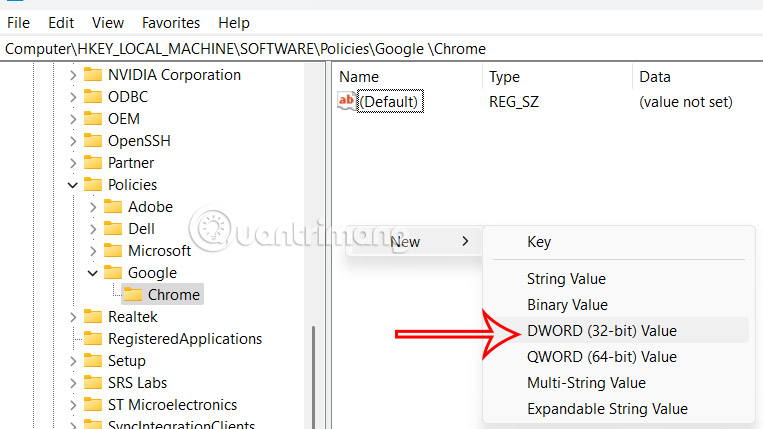Expand the Microsoft key
Viewport: 763px width, 429px height.
93,251
